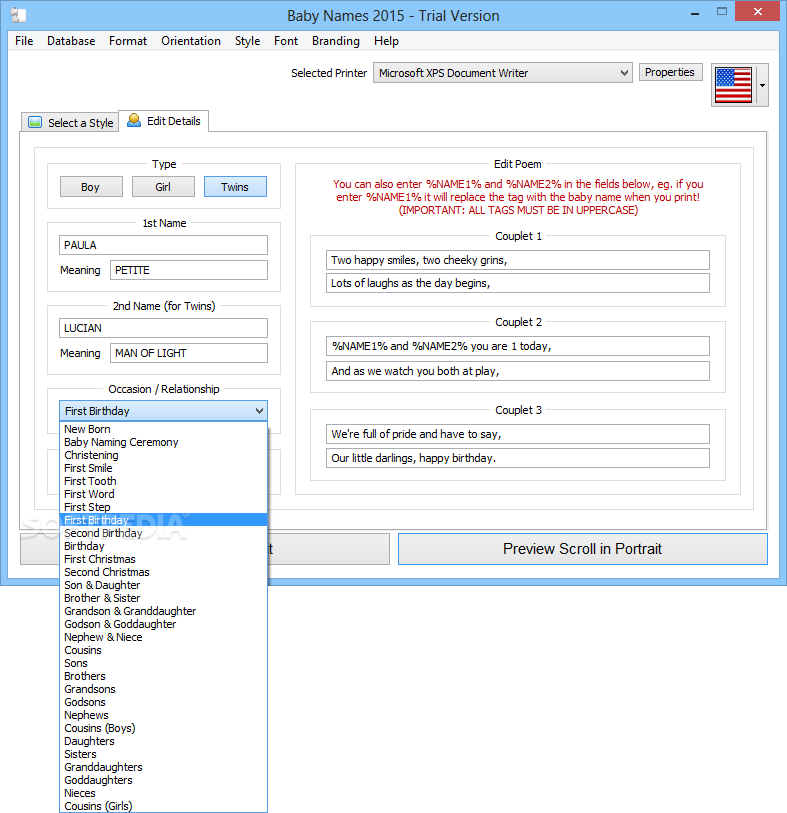Select Second Christmas option
Viewport: 787px width, 813px height.
pyautogui.click(x=163, y=572)
